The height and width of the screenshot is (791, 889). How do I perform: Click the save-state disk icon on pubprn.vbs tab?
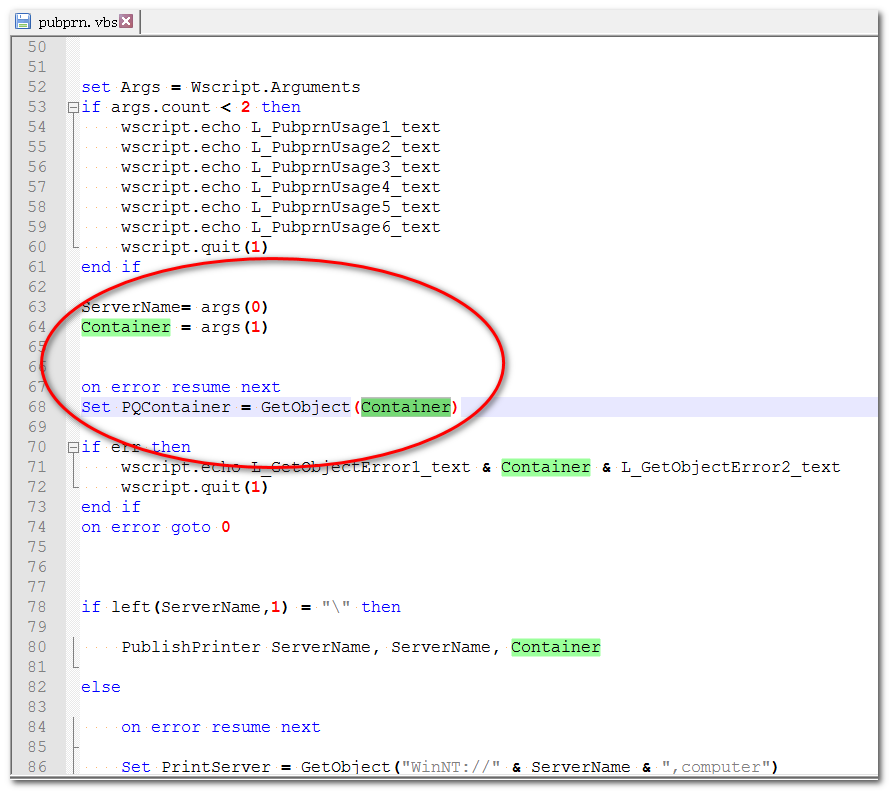coord(23,22)
